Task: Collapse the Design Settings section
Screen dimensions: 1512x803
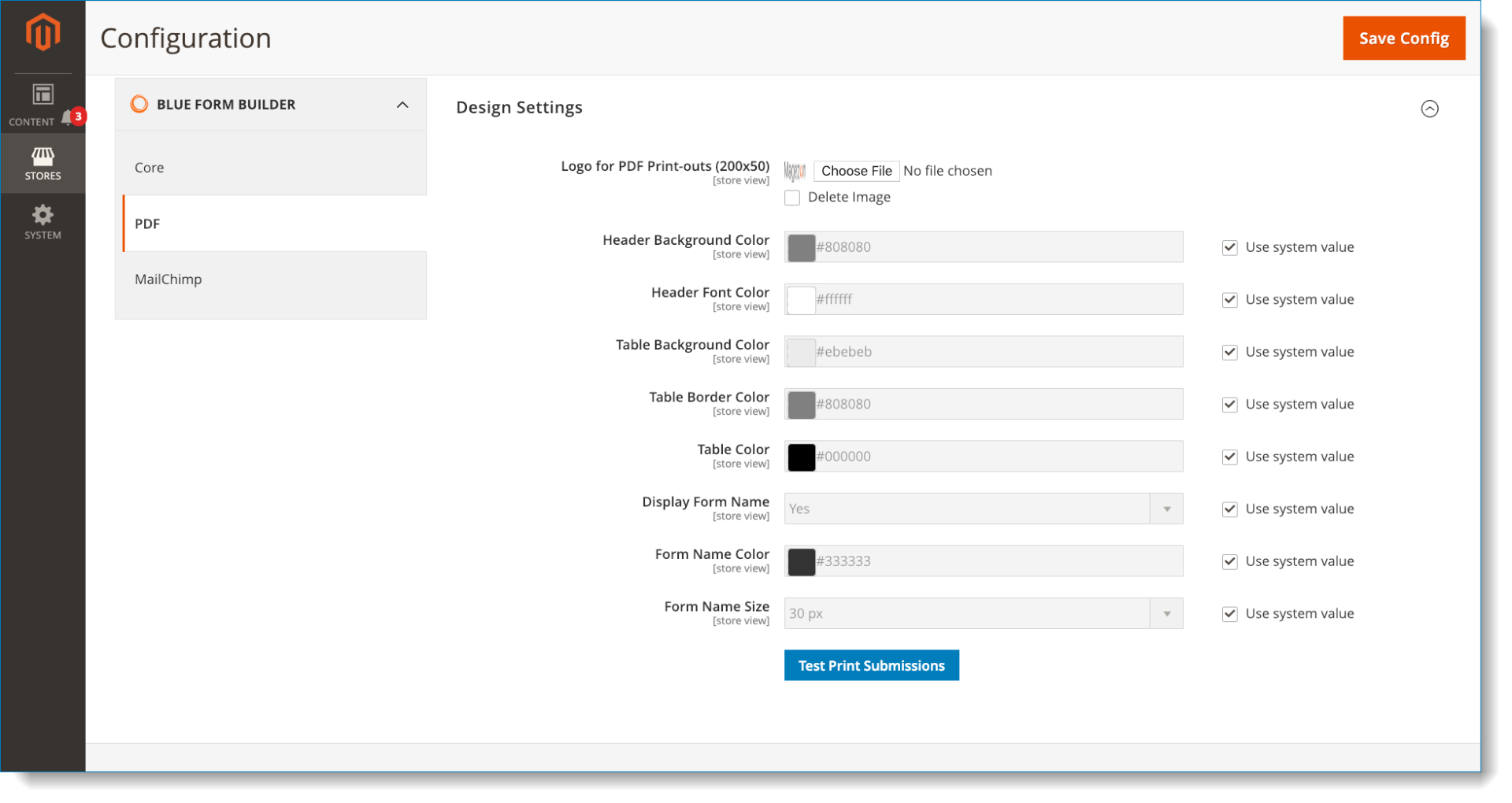Action: coord(1429,109)
